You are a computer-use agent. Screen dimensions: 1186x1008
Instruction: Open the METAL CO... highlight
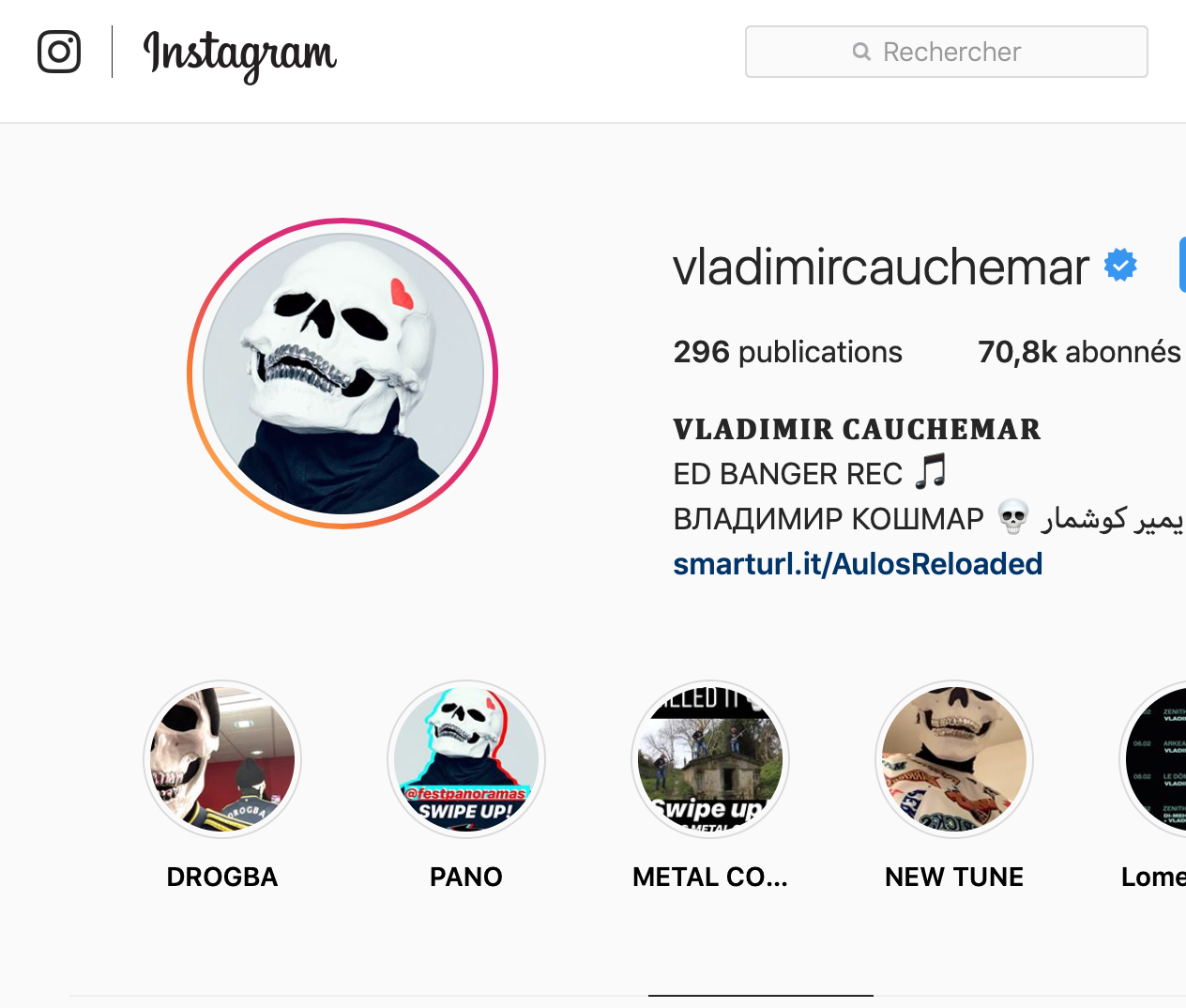pos(710,758)
